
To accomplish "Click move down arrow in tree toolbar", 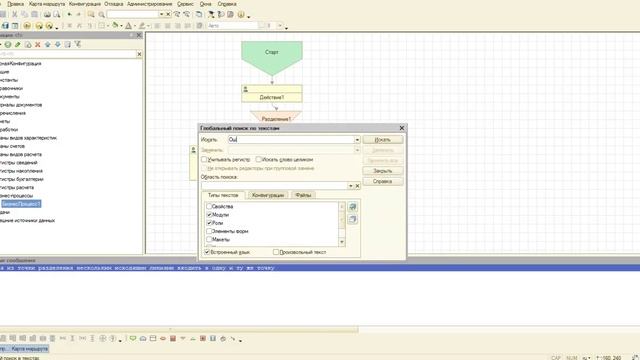I will [58, 44].
